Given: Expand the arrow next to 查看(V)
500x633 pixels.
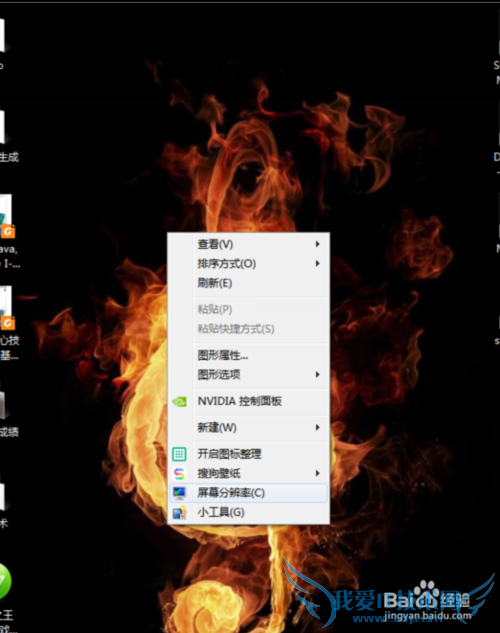Looking at the screenshot, I should [x=318, y=244].
